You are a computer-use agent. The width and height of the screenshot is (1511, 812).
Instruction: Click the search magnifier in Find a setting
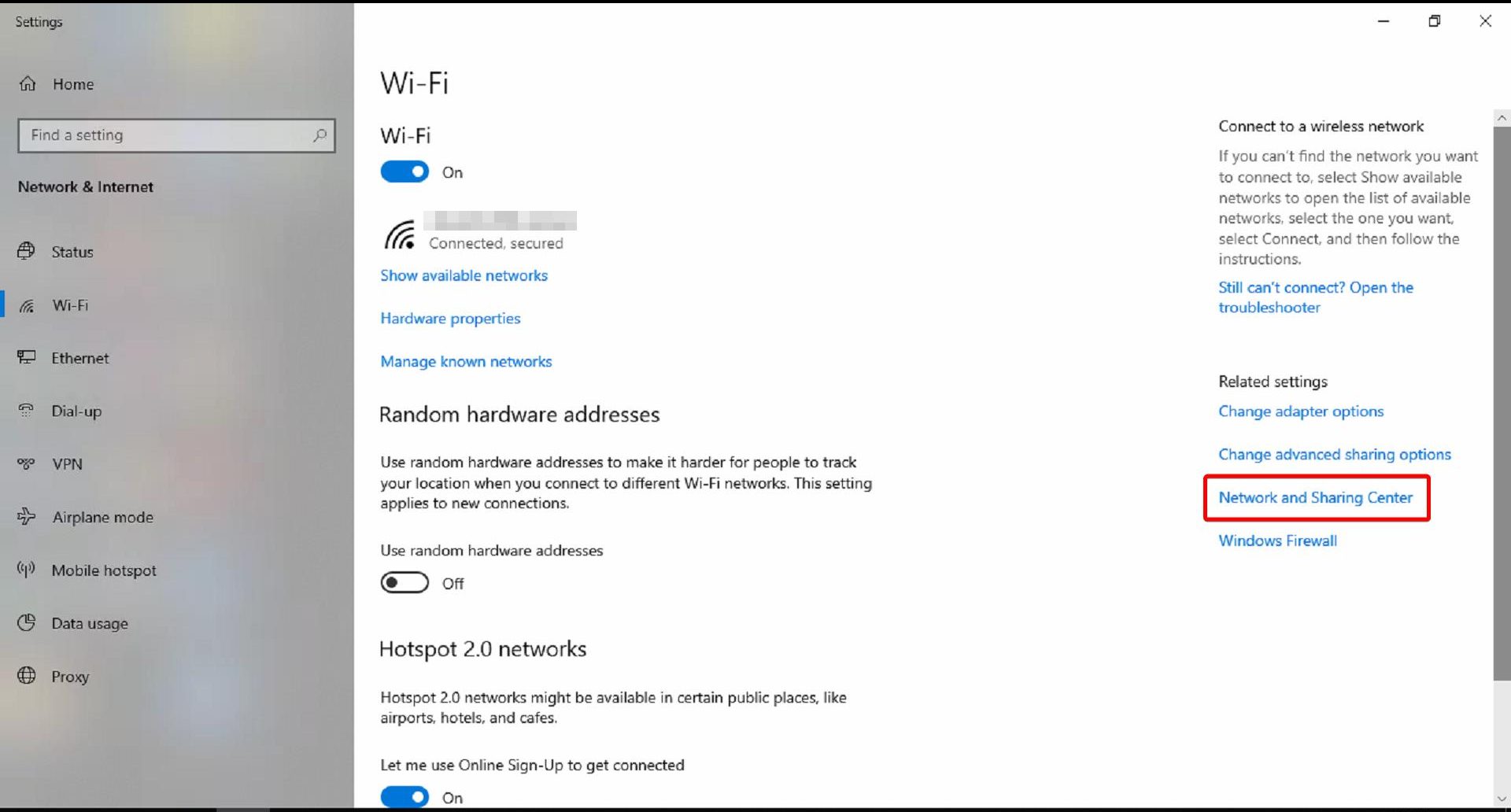tap(320, 135)
